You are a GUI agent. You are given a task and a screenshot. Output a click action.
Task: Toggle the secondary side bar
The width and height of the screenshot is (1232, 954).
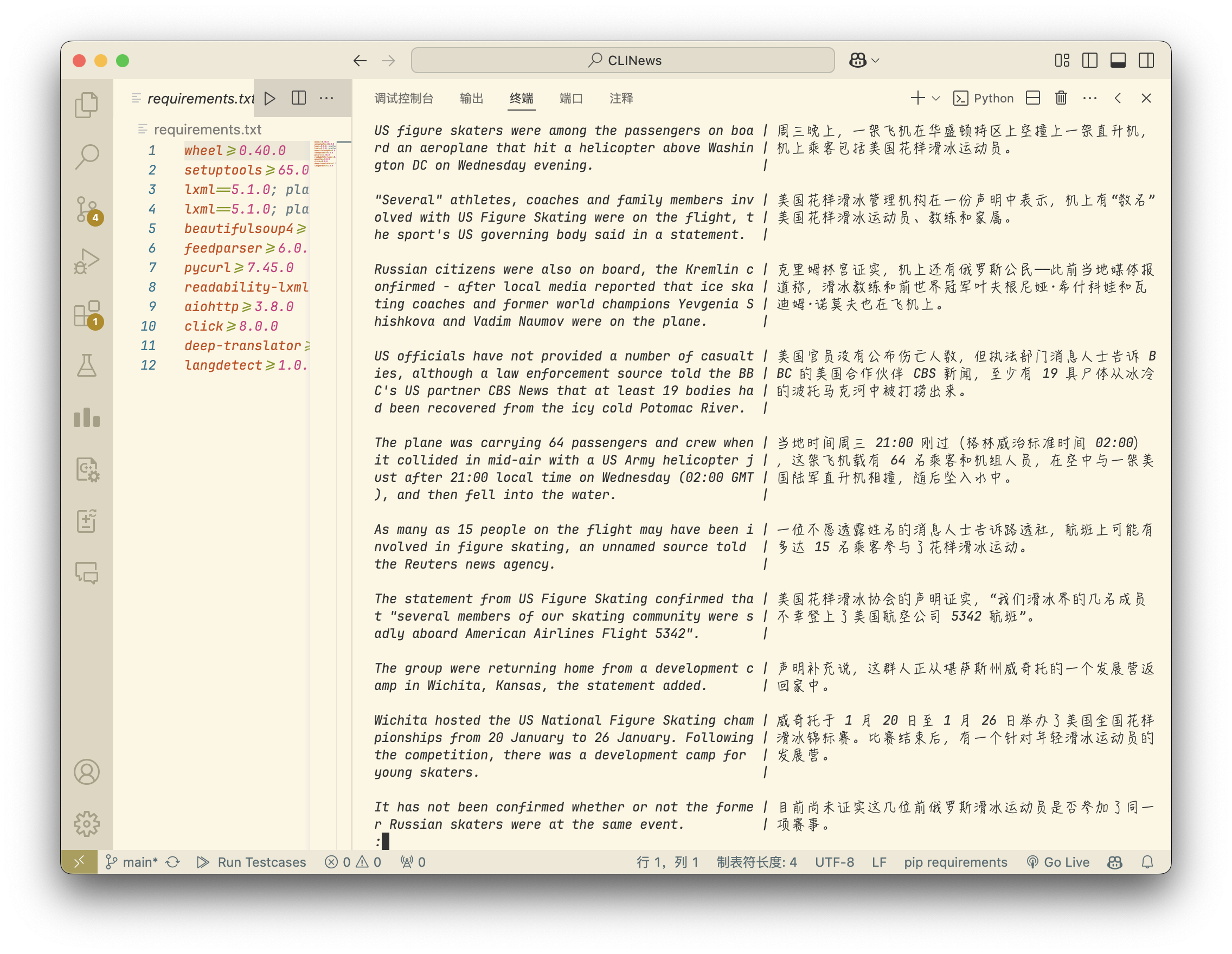pyautogui.click(x=1146, y=60)
